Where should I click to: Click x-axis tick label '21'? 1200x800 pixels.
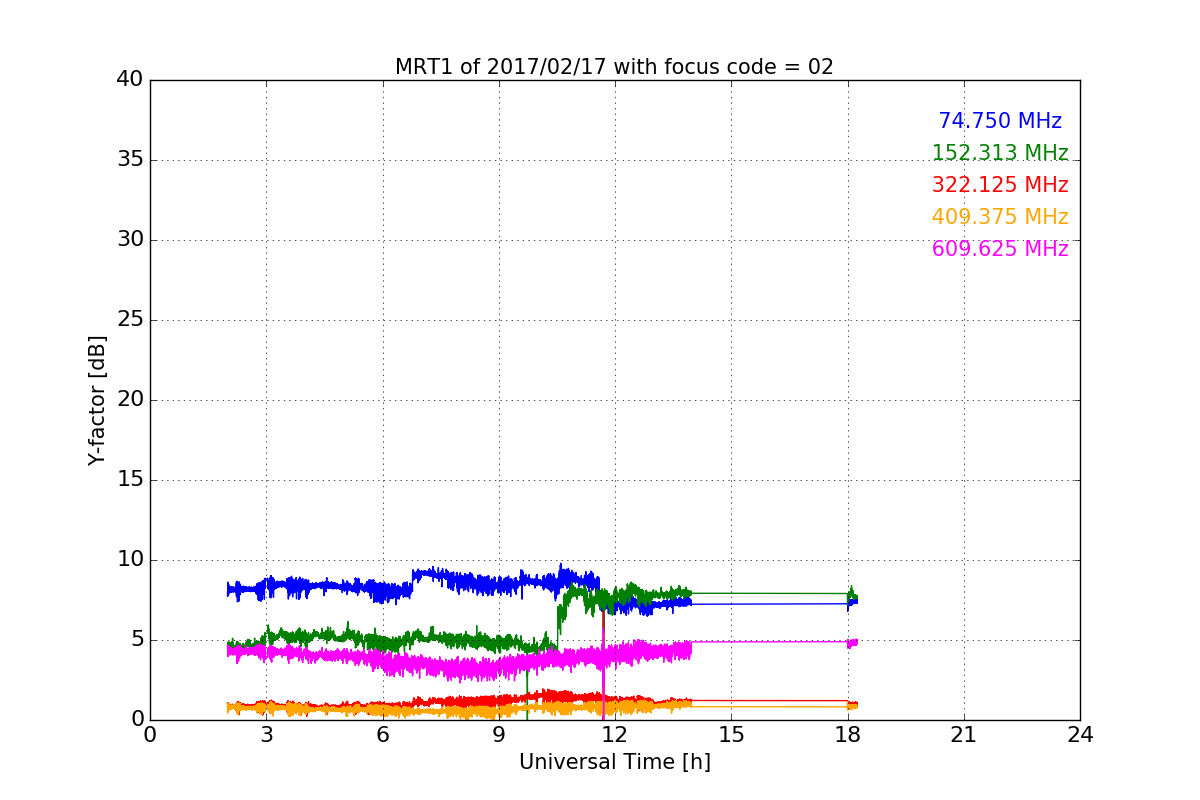[964, 735]
